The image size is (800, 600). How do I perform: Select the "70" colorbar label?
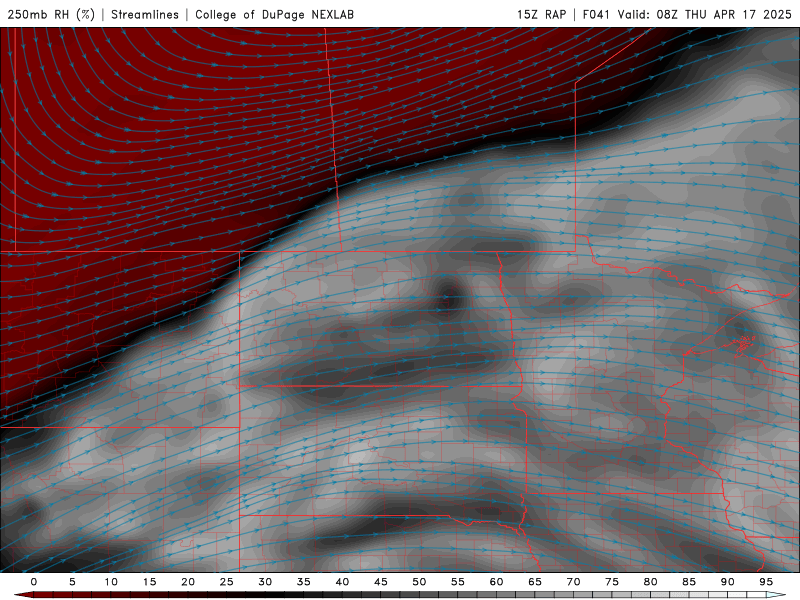pos(573,582)
